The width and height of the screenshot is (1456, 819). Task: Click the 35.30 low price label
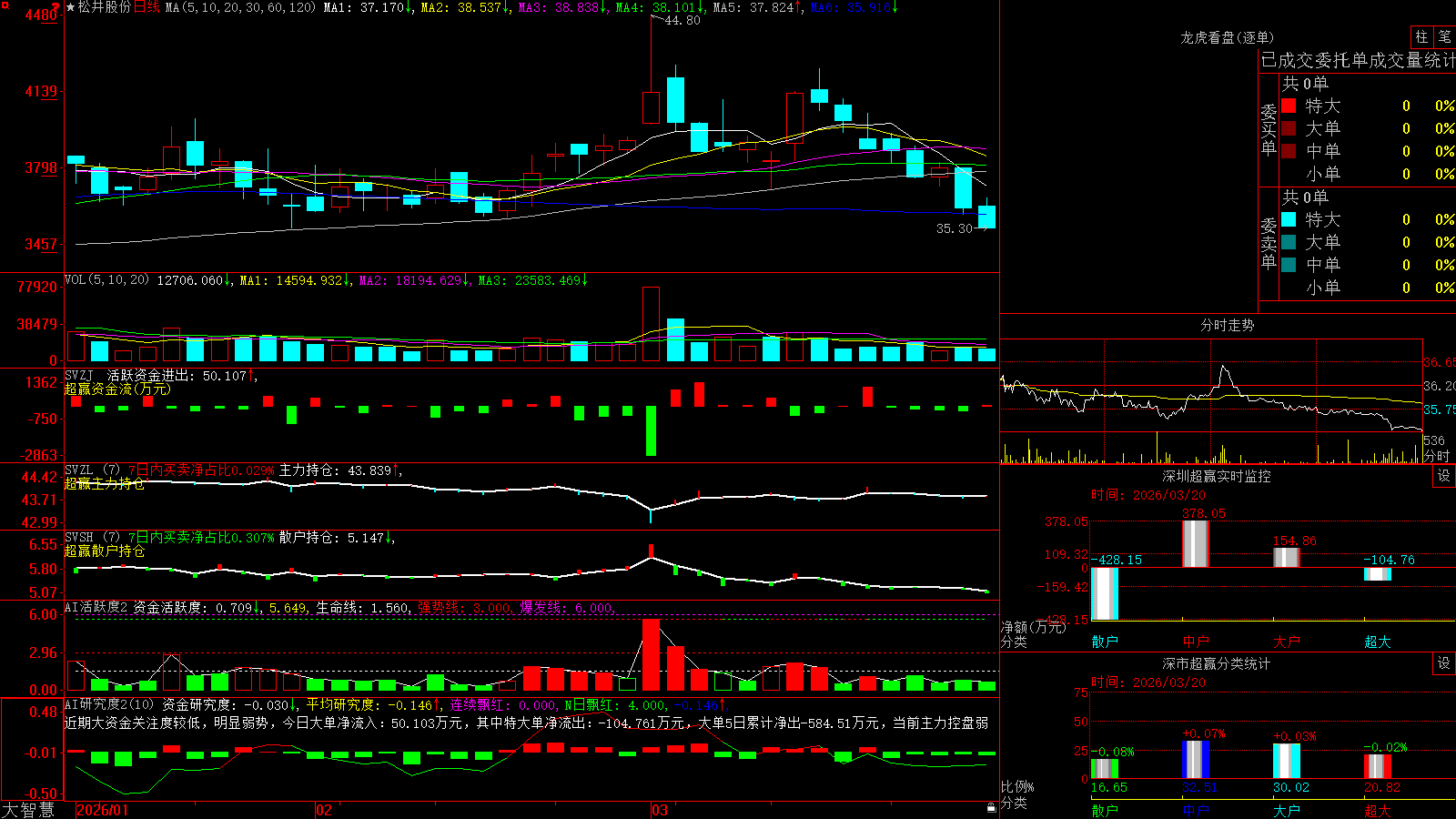coord(955,228)
